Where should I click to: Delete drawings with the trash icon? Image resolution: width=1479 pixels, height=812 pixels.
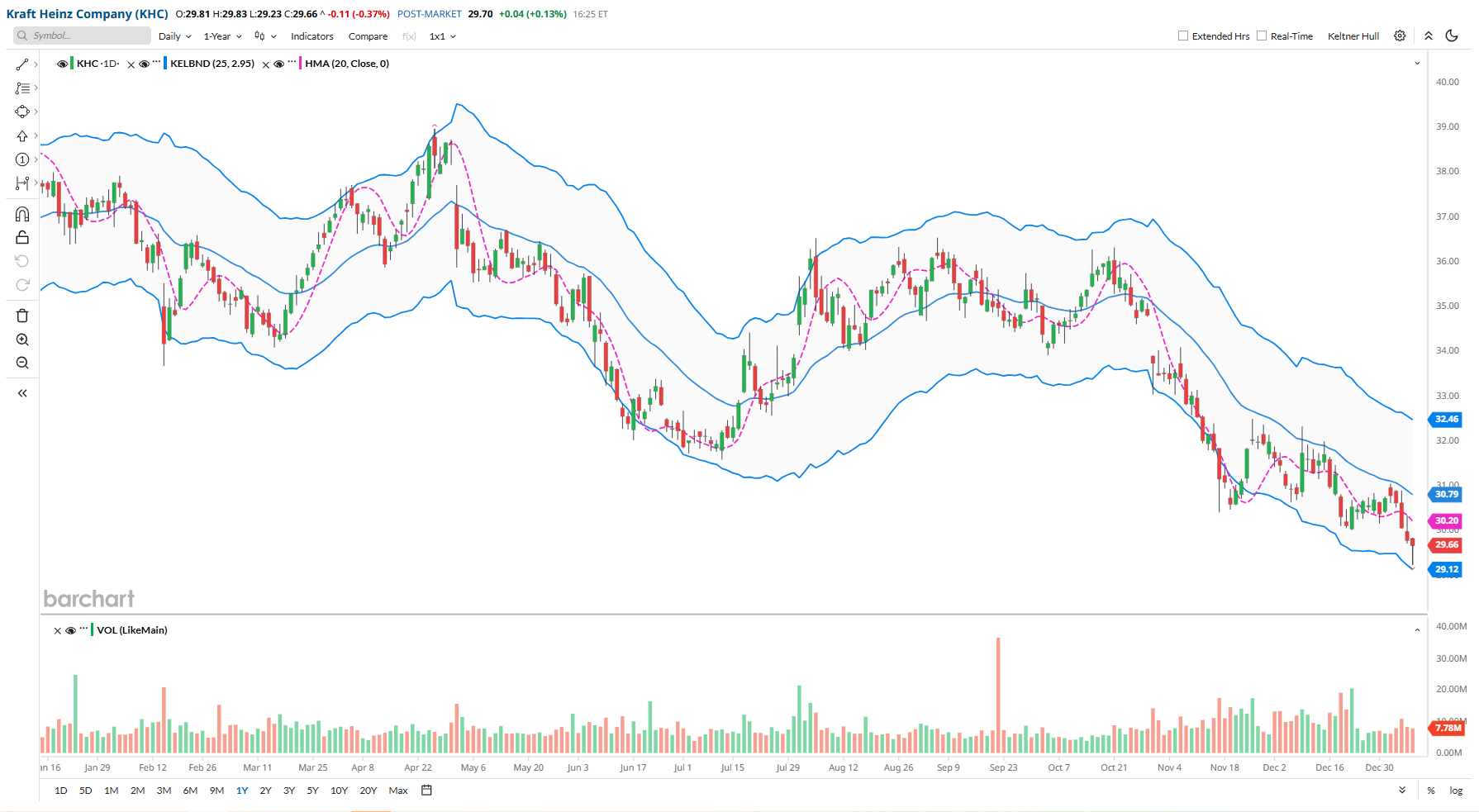tap(22, 316)
